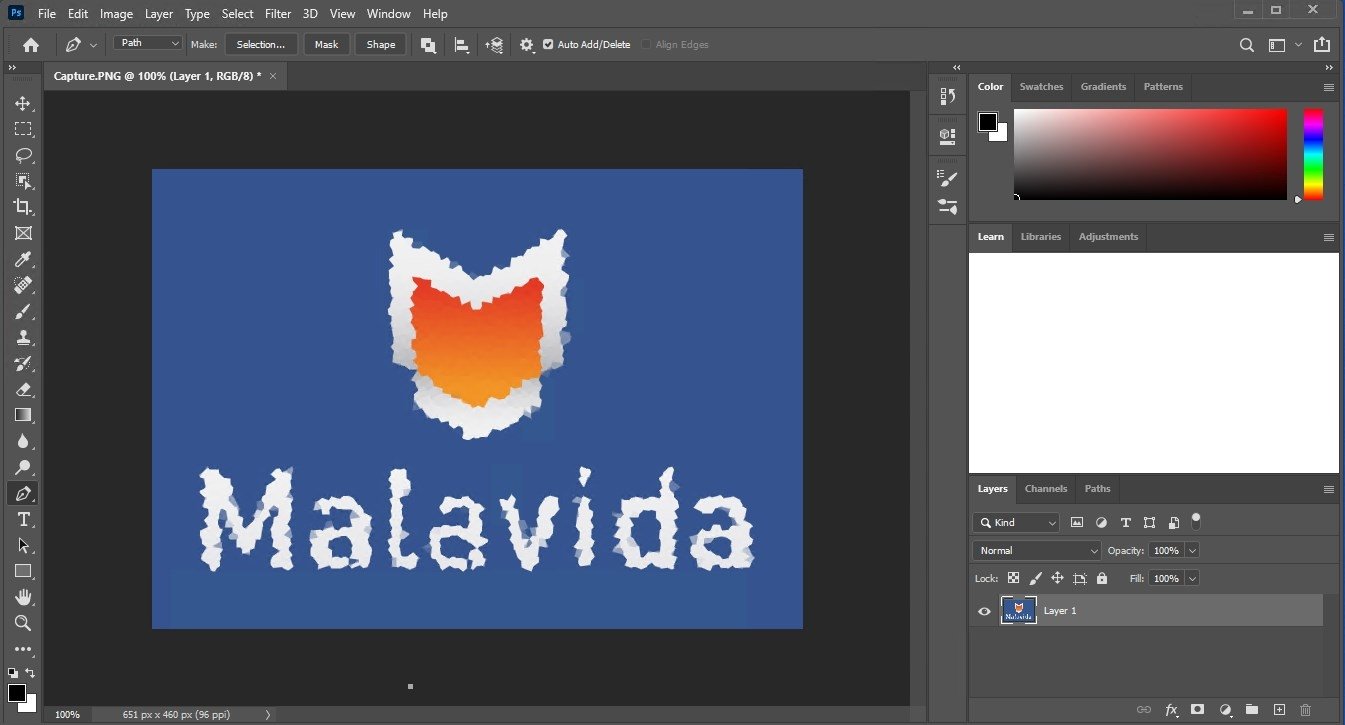Open the Color panel flyout menu

(1328, 87)
